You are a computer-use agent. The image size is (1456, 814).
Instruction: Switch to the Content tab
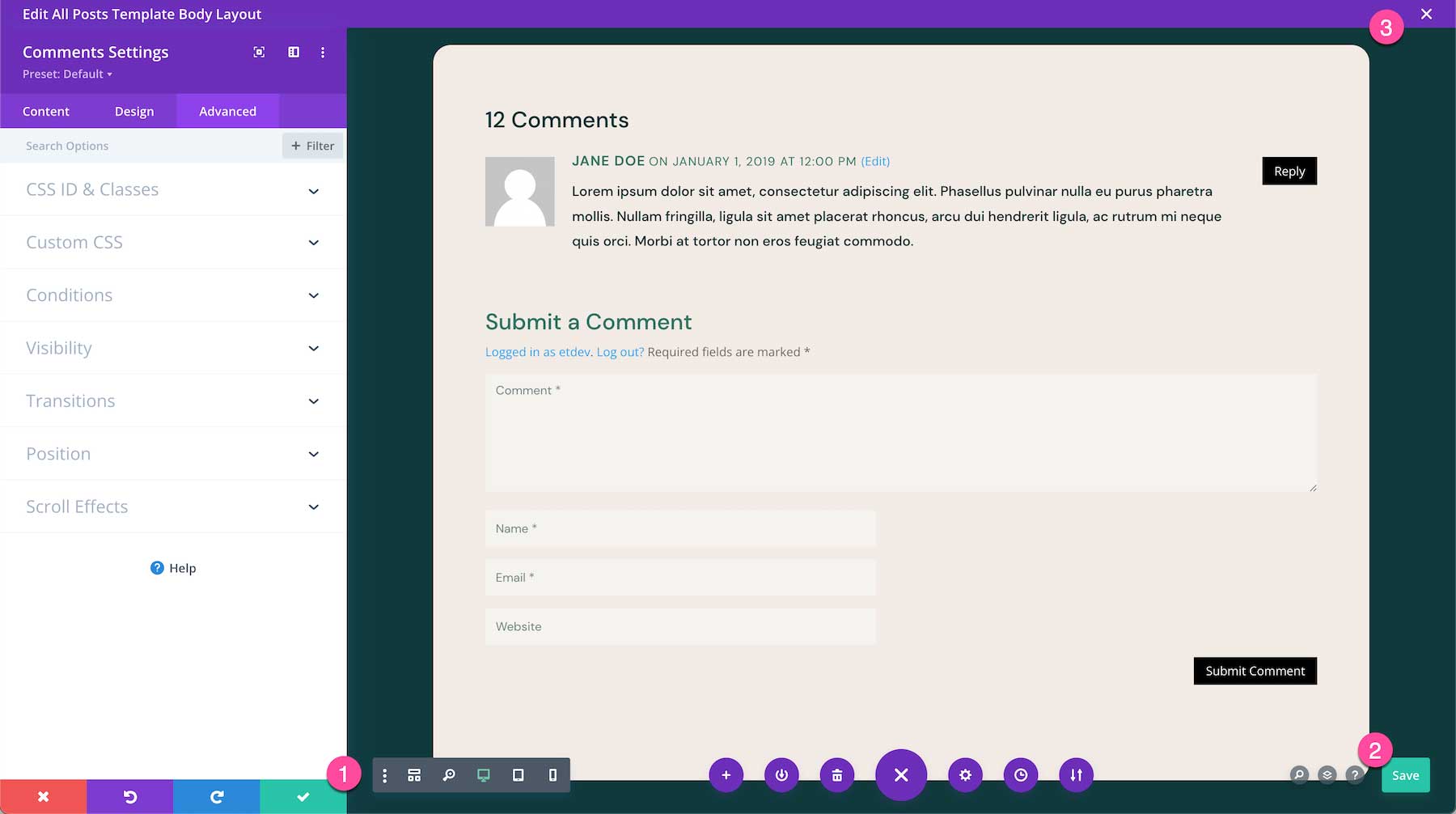(x=46, y=112)
